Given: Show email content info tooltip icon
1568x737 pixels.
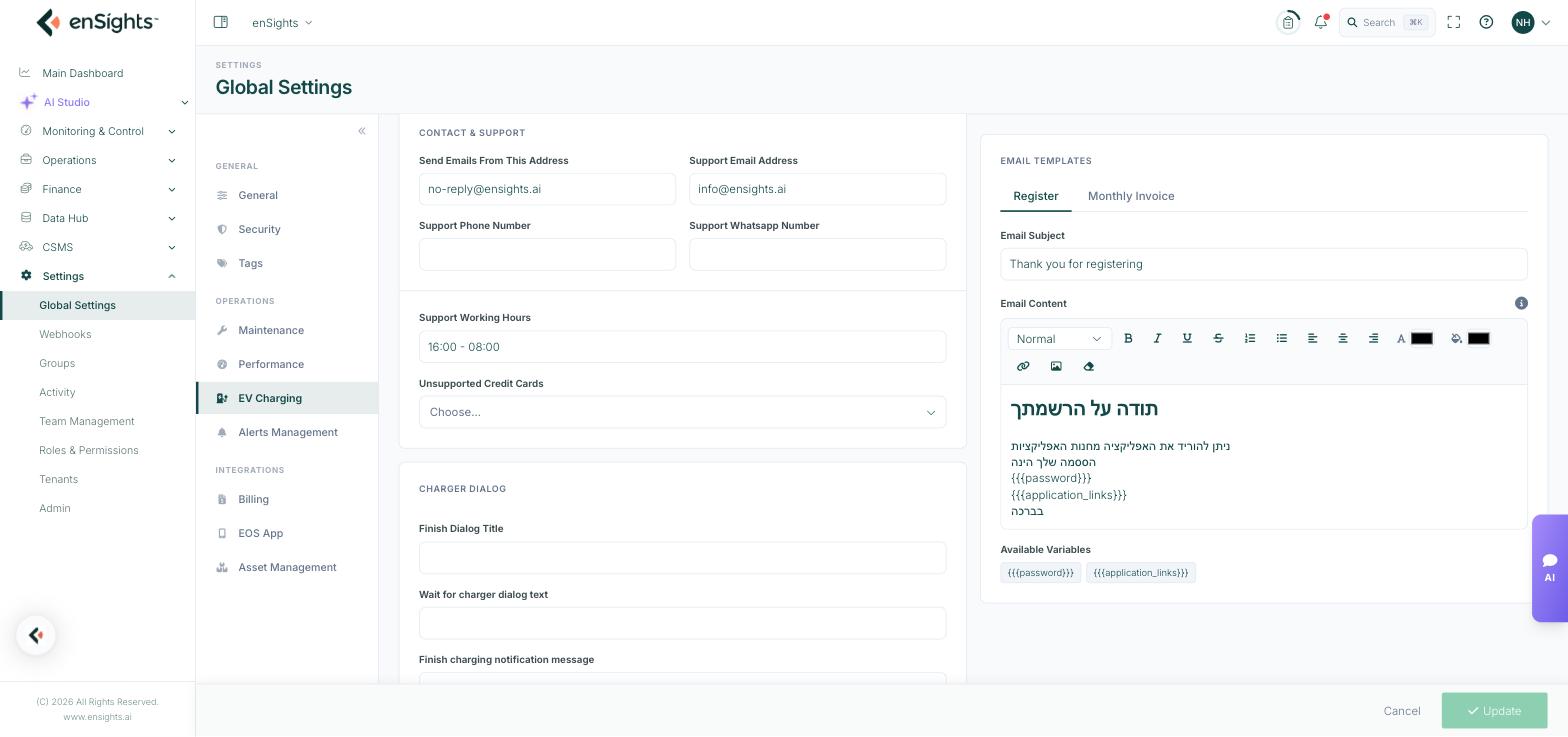Looking at the screenshot, I should pyautogui.click(x=1521, y=303).
